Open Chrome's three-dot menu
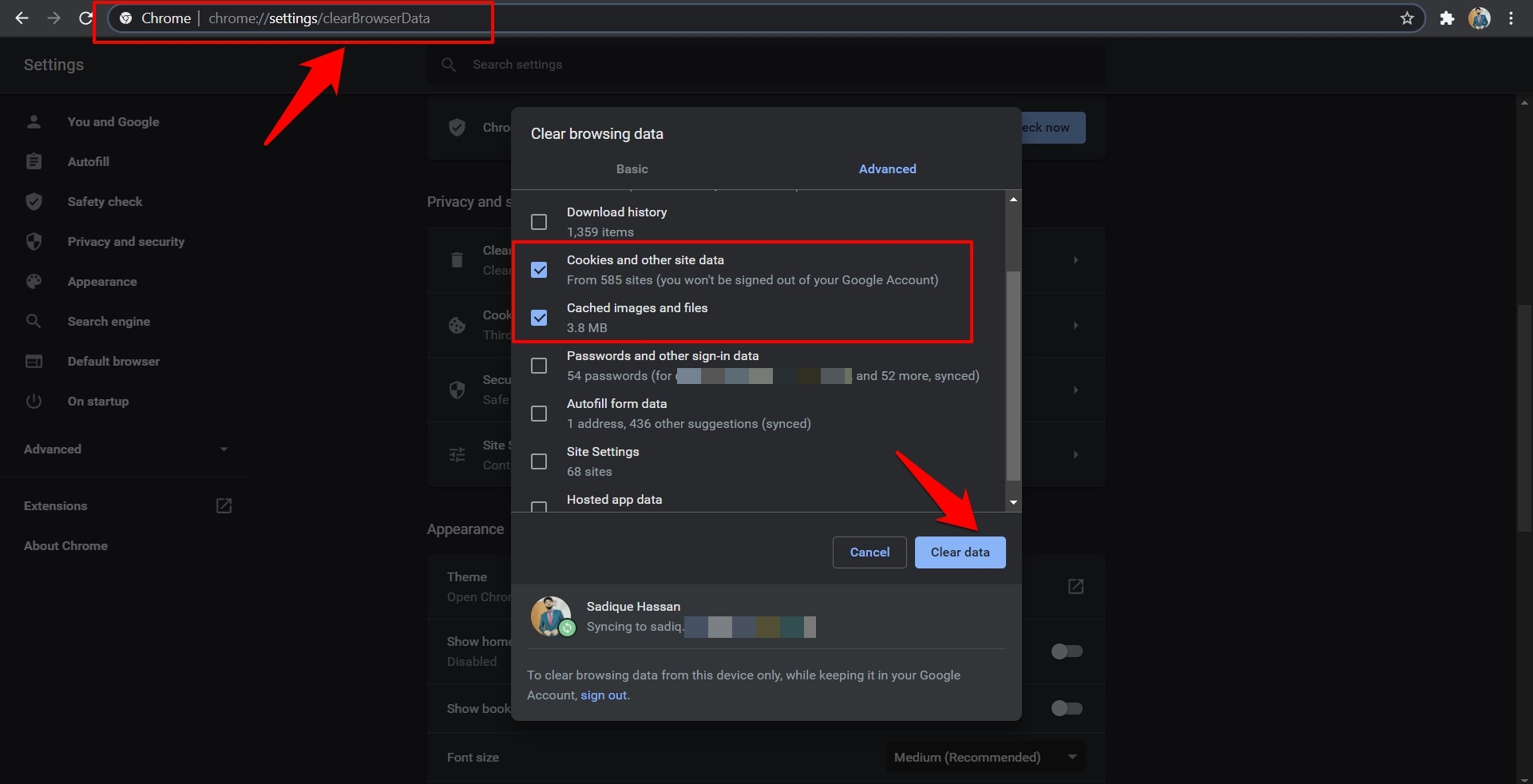This screenshot has width=1533, height=784. 1511,18
